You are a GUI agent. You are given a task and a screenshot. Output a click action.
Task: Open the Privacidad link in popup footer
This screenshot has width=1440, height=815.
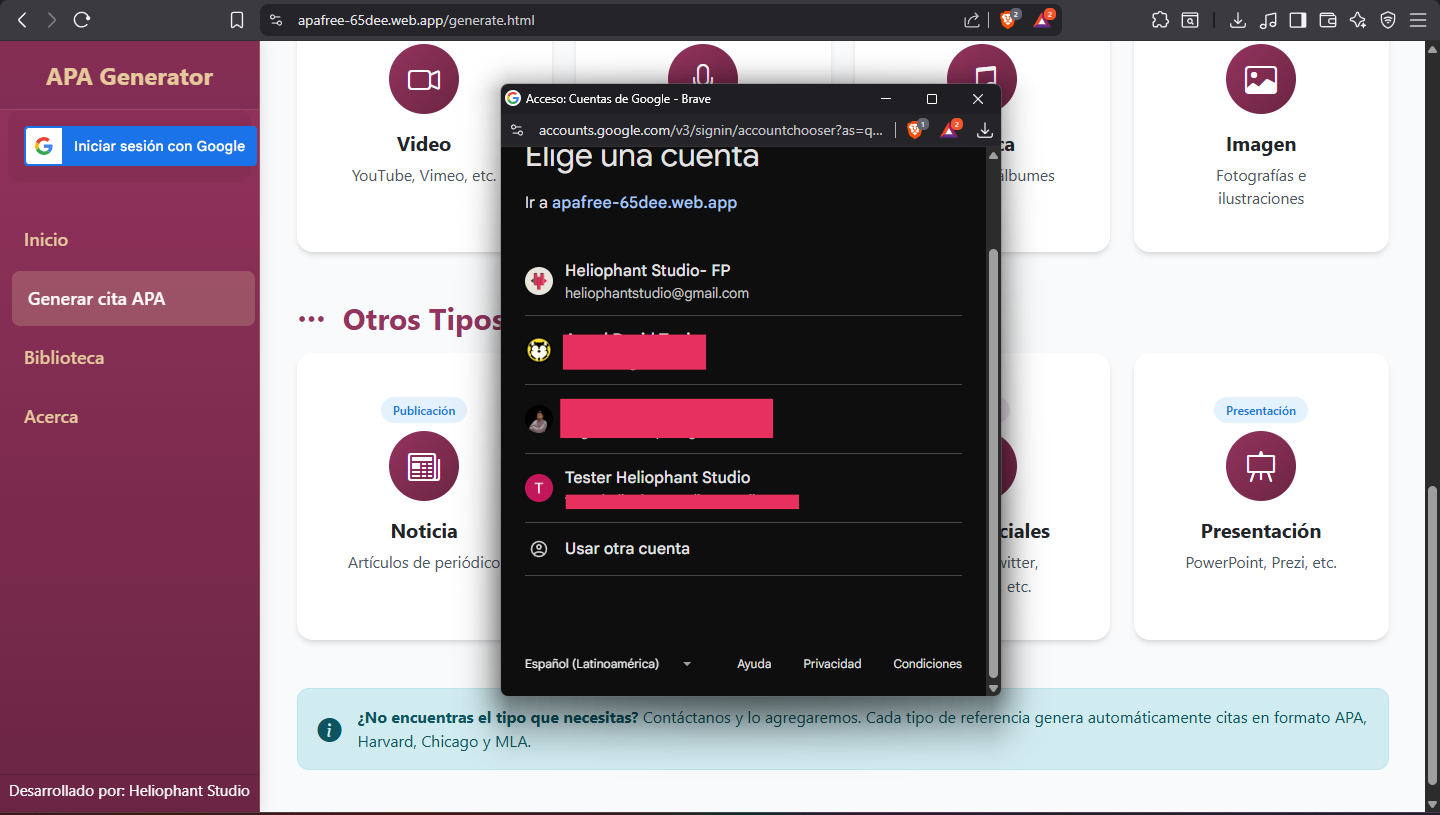coord(832,664)
